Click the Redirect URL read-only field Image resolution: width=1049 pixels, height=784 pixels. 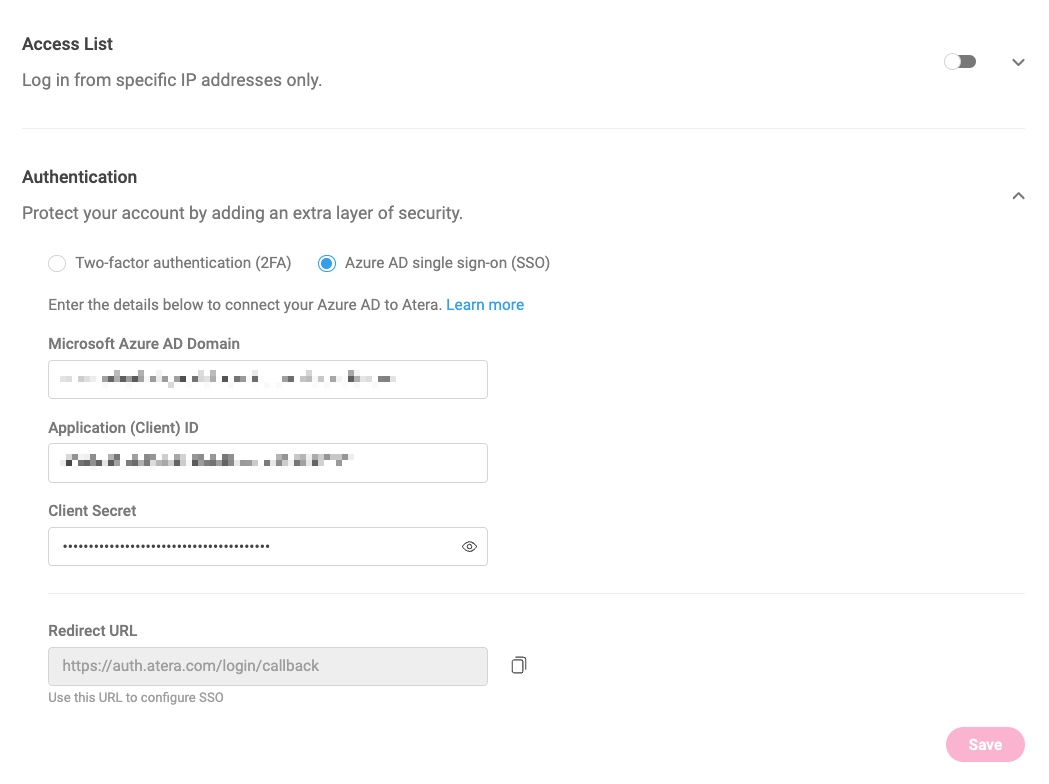[x=268, y=666]
